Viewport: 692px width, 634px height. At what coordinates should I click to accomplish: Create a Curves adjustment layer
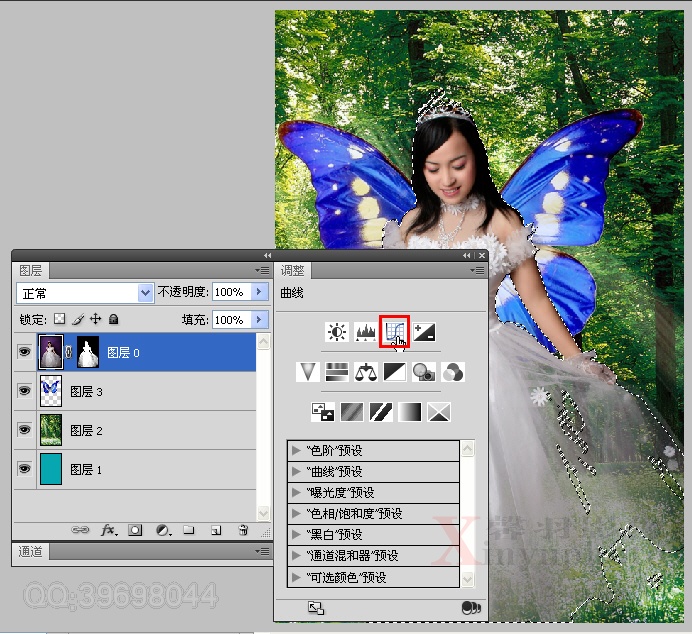(x=395, y=332)
